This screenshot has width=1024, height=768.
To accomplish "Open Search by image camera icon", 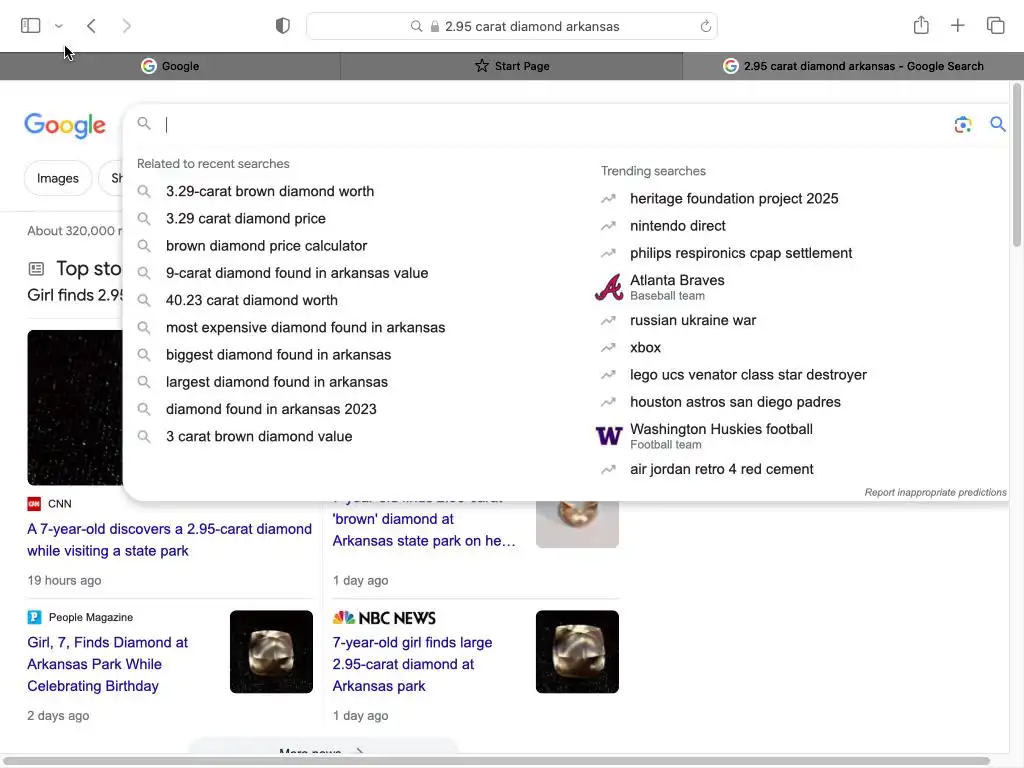I will tap(963, 124).
